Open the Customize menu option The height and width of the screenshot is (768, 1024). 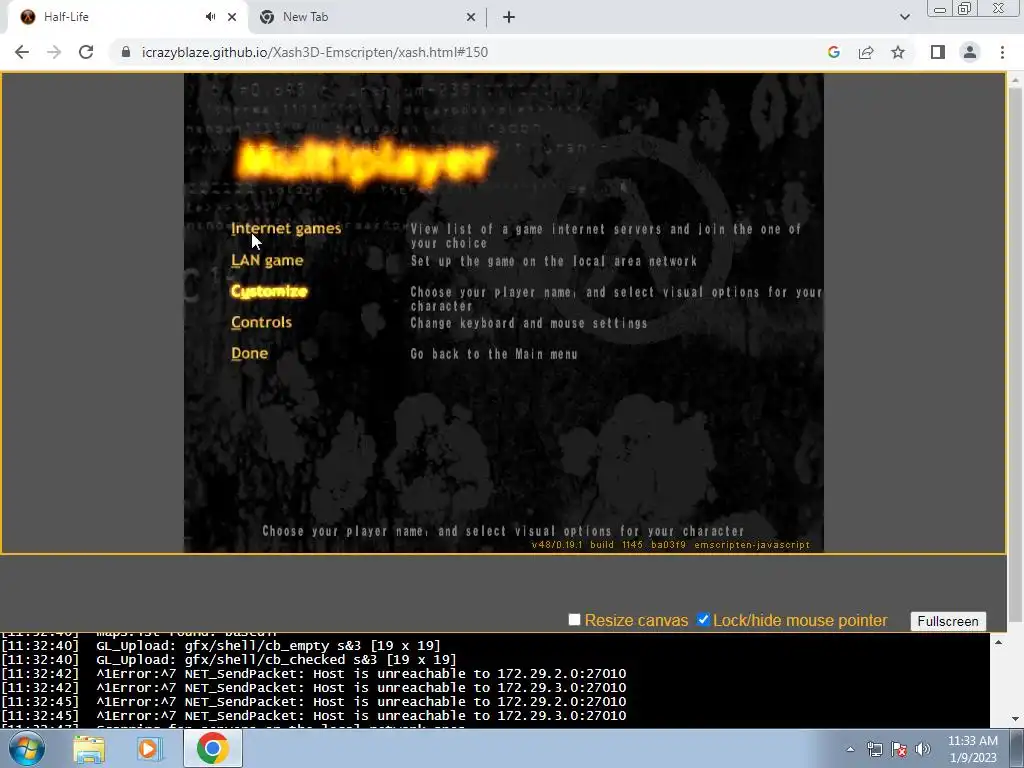[x=269, y=291]
